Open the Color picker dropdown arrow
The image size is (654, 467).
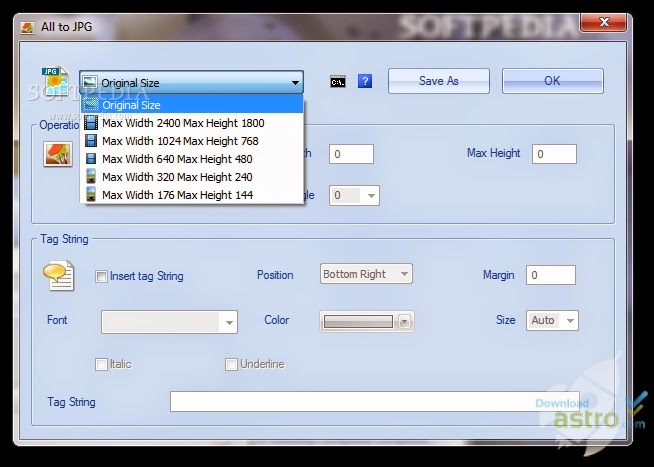point(404,321)
